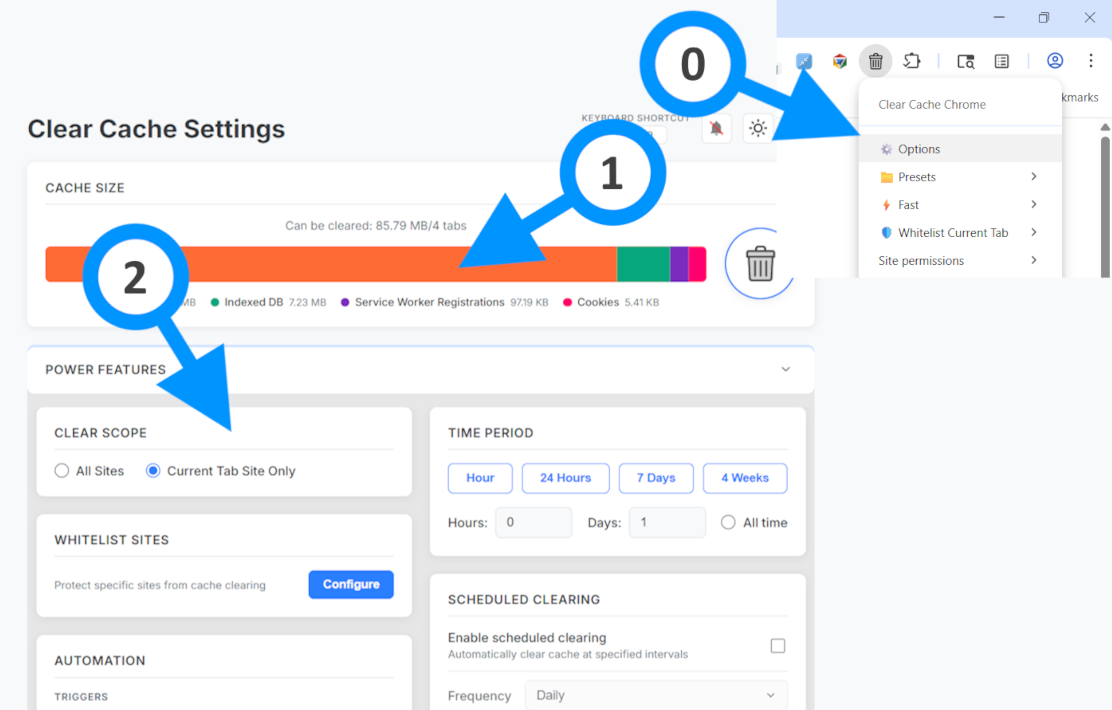Click the folder icon beside Presets

(x=886, y=177)
